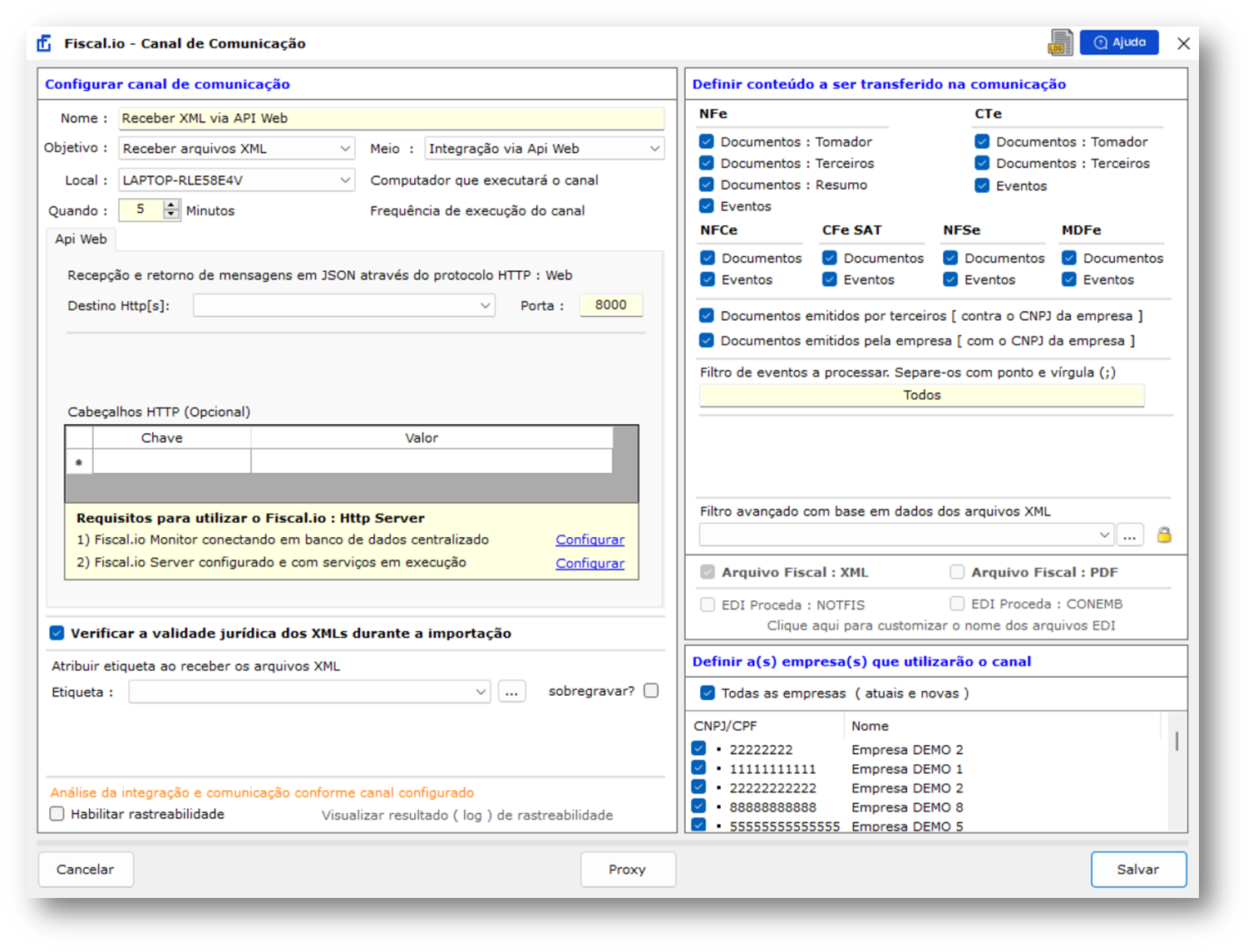The width and height of the screenshot is (1253, 952).
Task: Open the log file icon near Ajuda
Action: [1060, 42]
